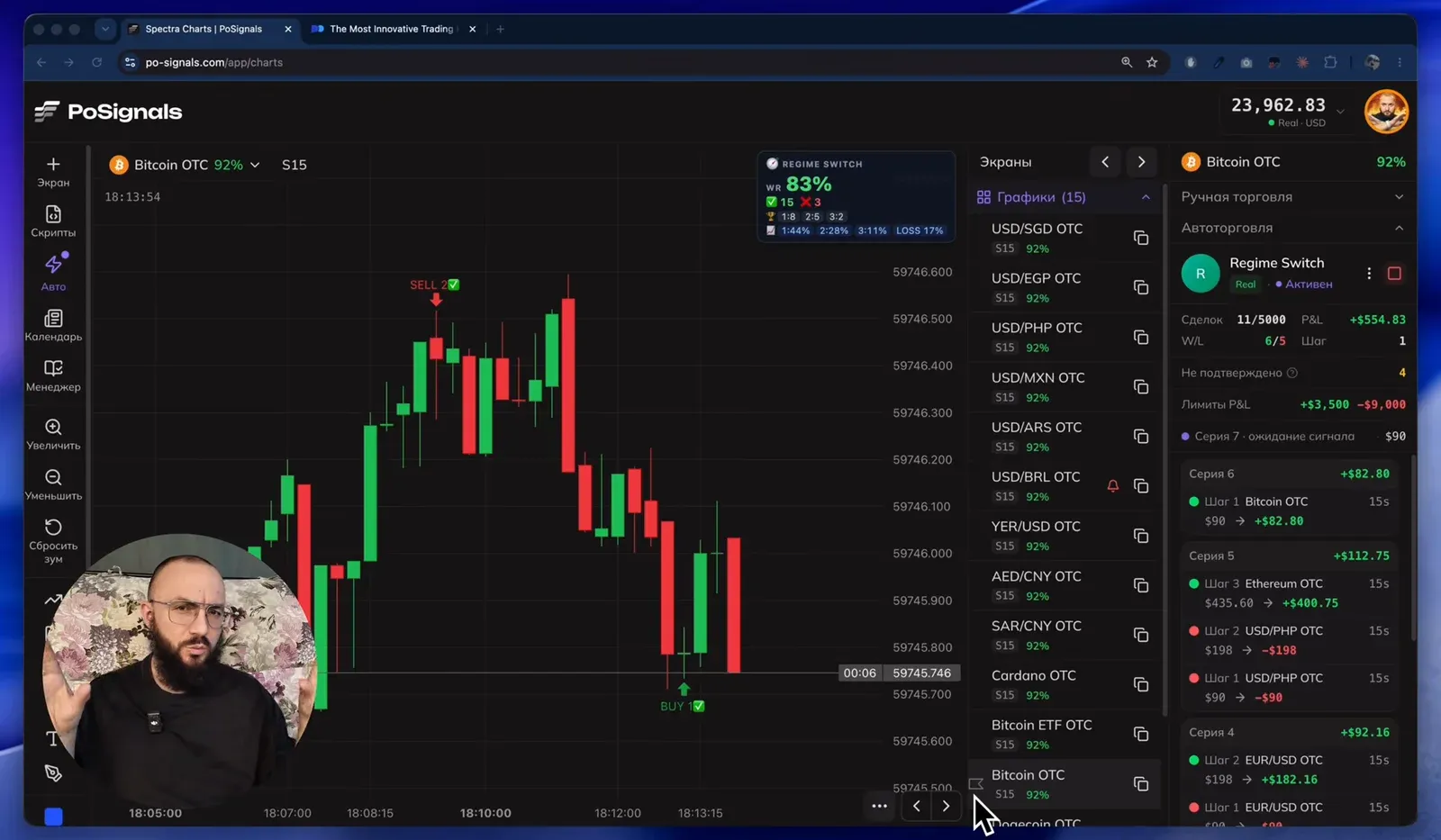This screenshot has height=840, width=1441.
Task: Step chart backward with left arrow
Action: click(917, 806)
